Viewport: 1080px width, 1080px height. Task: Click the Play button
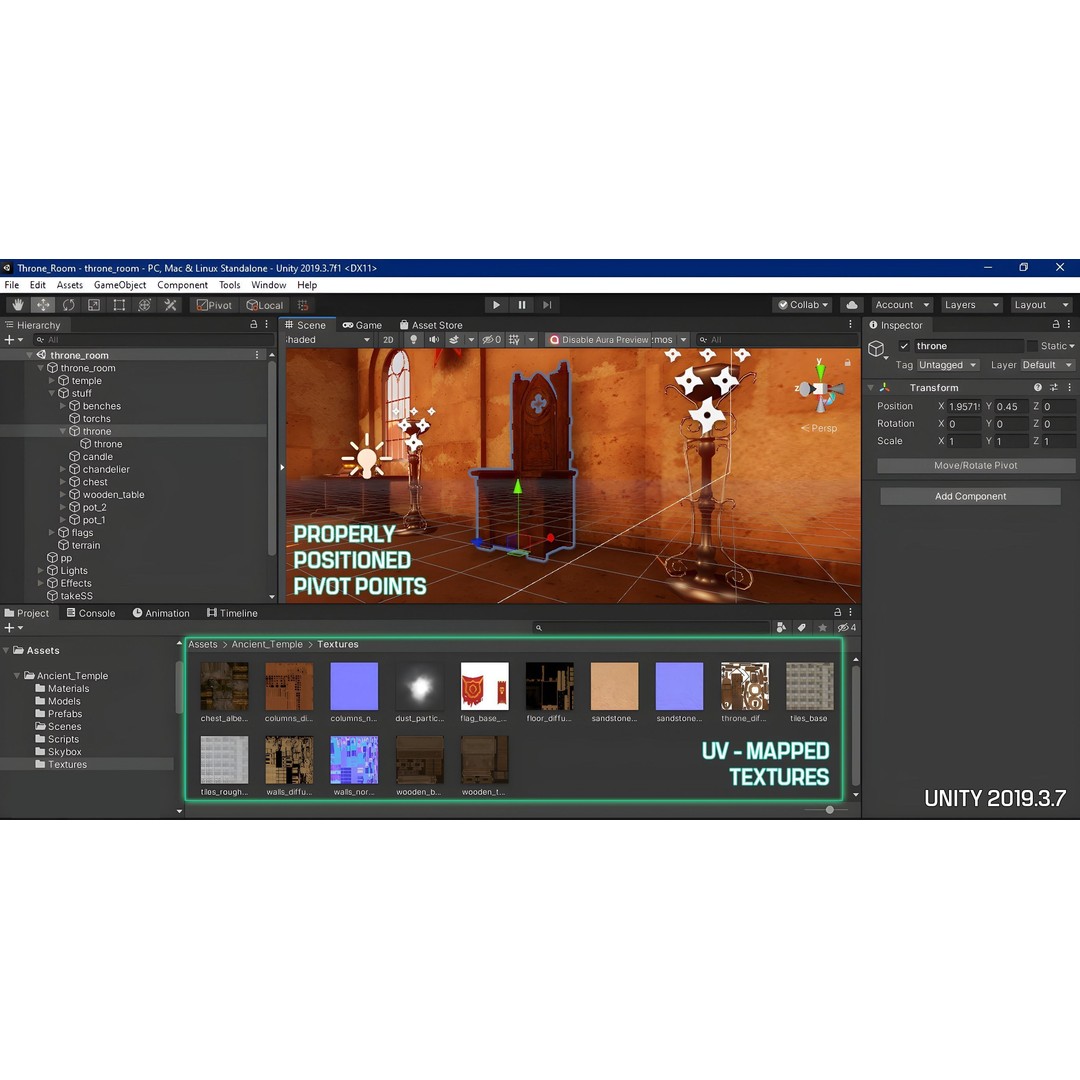tap(496, 305)
